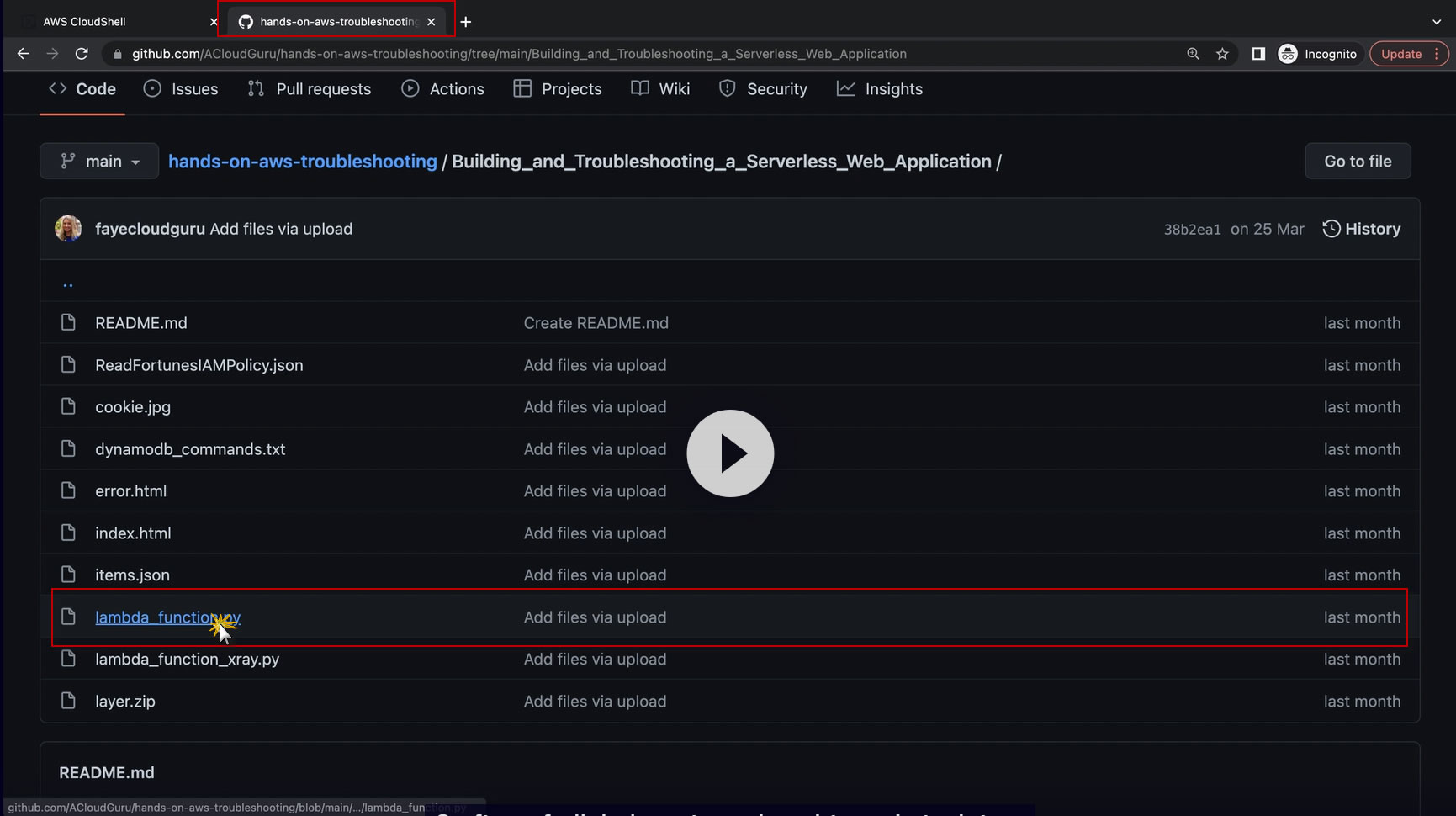Open the fayecloudguru author link
1456x816 pixels.
point(150,229)
